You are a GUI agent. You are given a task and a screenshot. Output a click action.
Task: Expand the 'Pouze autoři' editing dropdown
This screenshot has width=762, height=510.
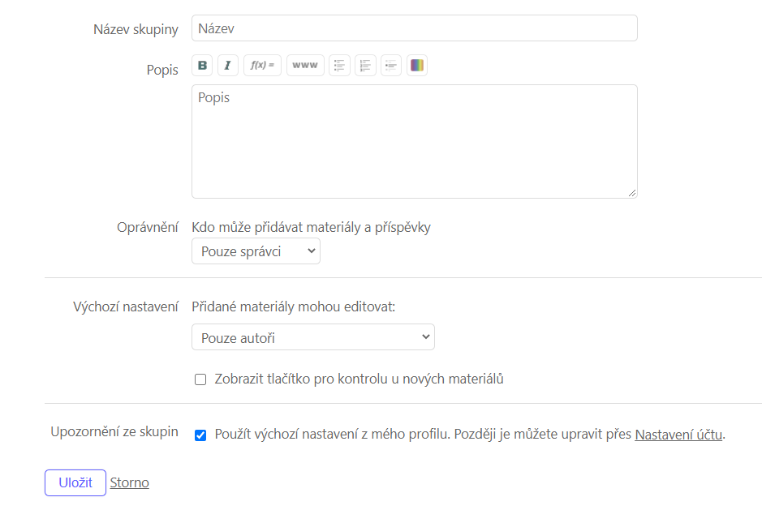(x=313, y=337)
